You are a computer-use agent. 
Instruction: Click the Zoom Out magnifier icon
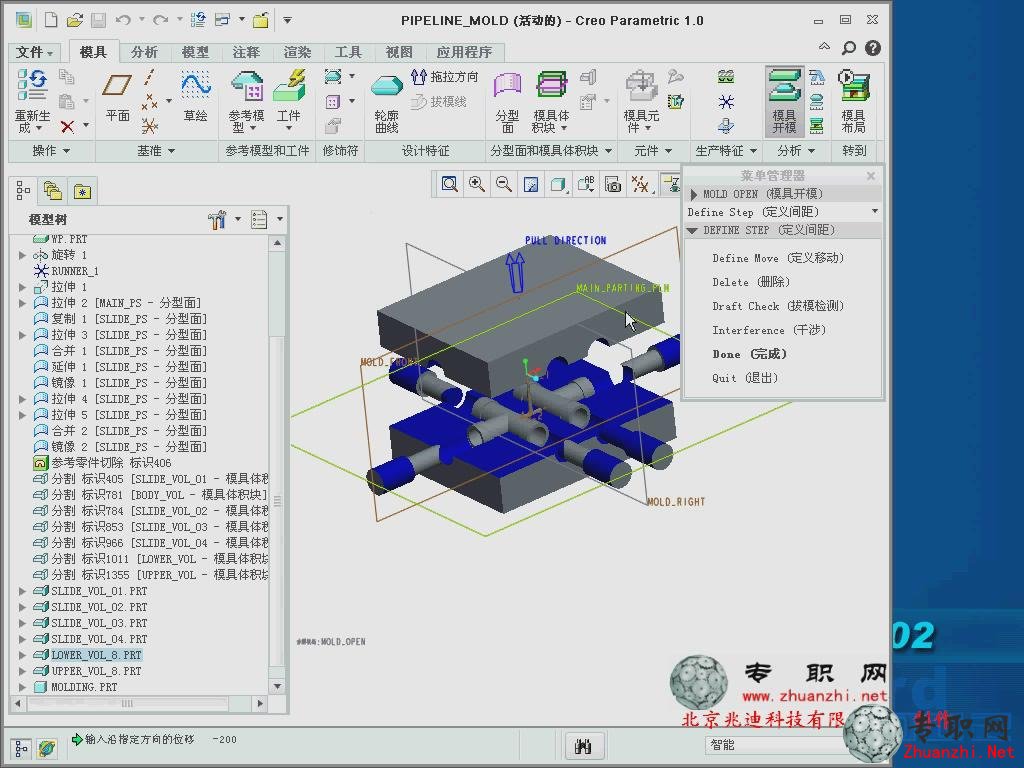(504, 185)
